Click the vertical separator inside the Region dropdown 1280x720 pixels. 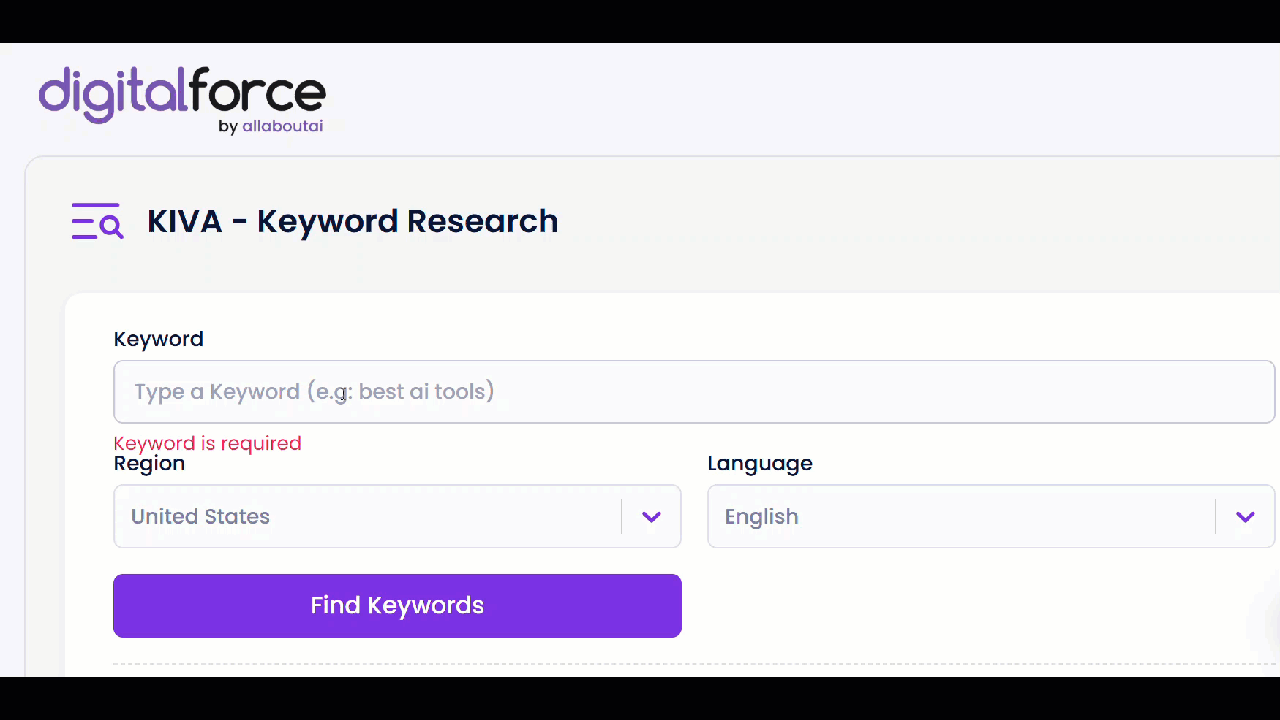622,517
